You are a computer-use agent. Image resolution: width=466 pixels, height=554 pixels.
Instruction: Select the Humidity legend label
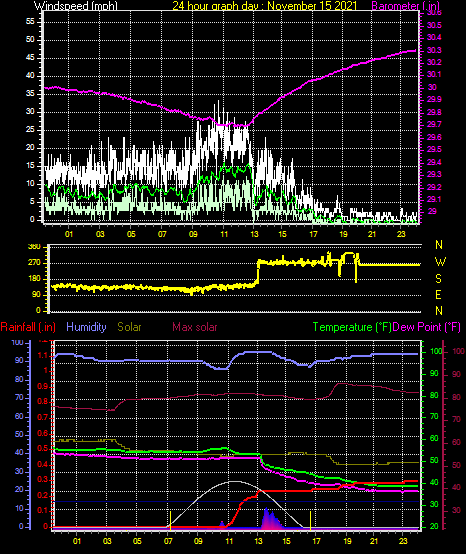pyautogui.click(x=86, y=327)
